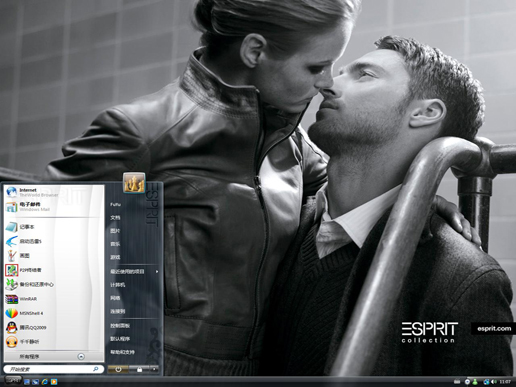Click the magnifier icon in search box
Image resolution: width=516 pixels, height=387 pixels.
[x=95, y=369]
